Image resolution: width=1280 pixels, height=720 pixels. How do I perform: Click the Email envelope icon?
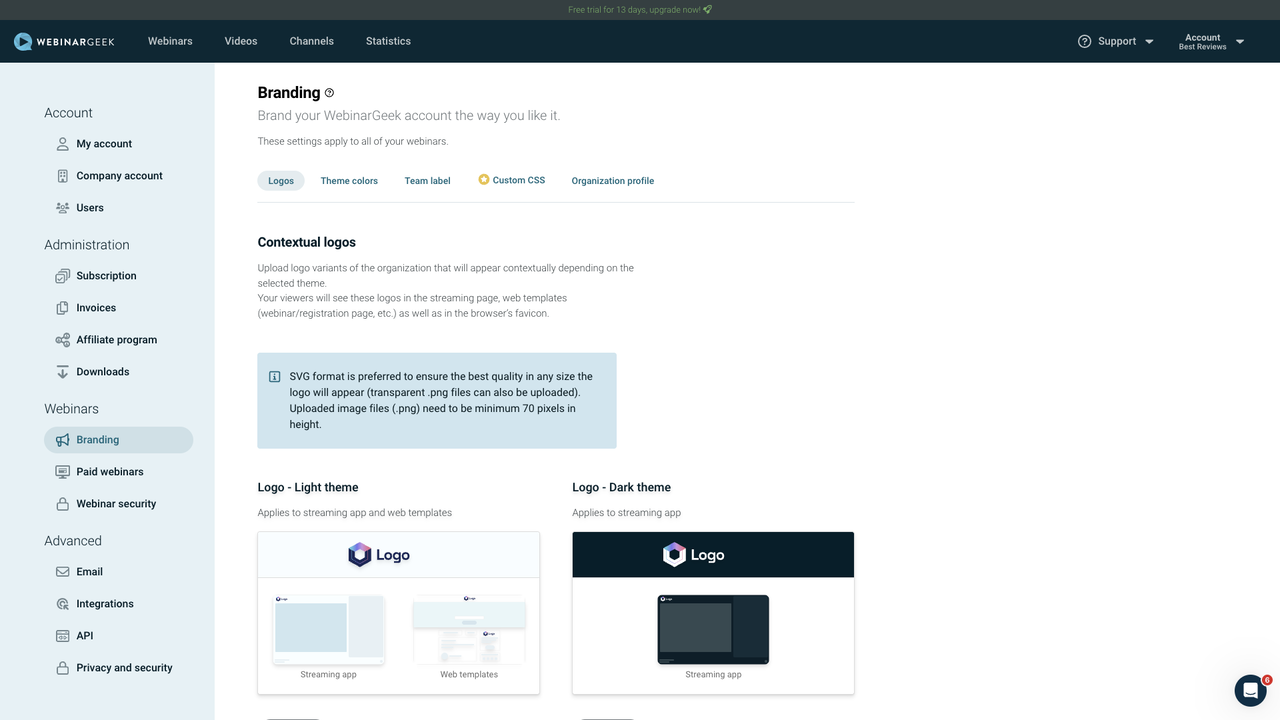[61, 571]
